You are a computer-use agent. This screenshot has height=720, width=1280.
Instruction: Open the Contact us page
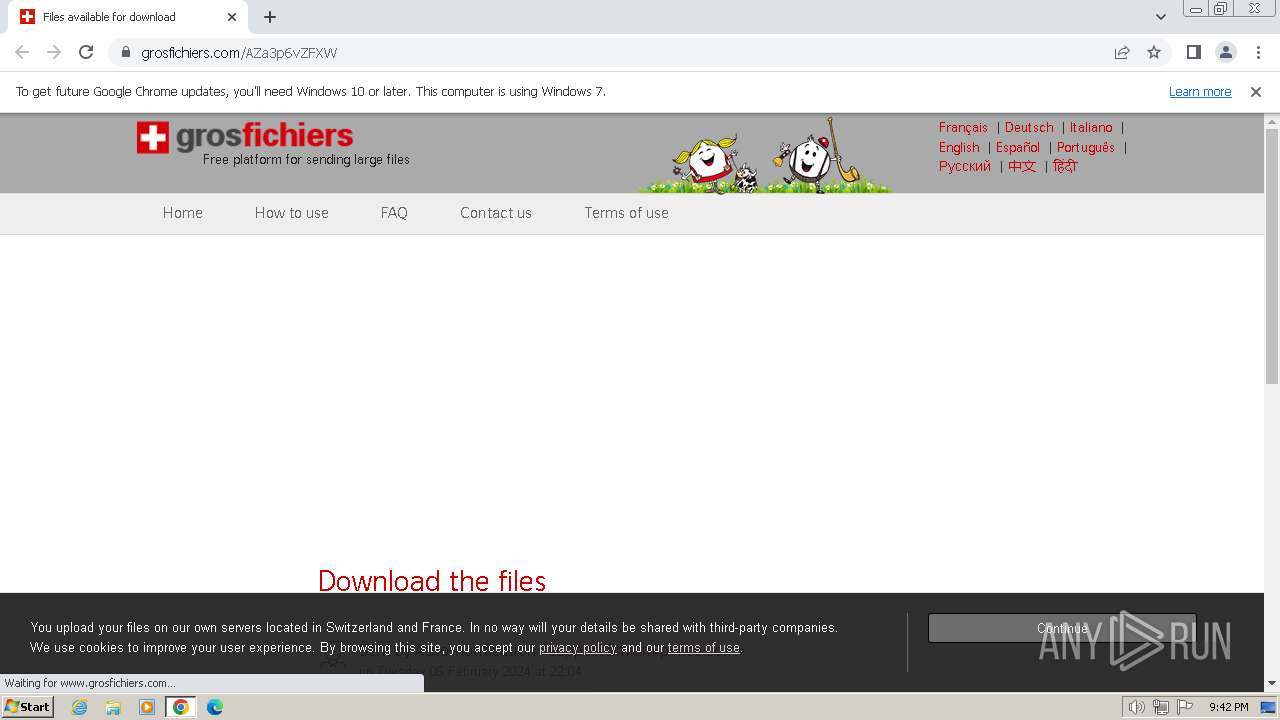tap(496, 213)
